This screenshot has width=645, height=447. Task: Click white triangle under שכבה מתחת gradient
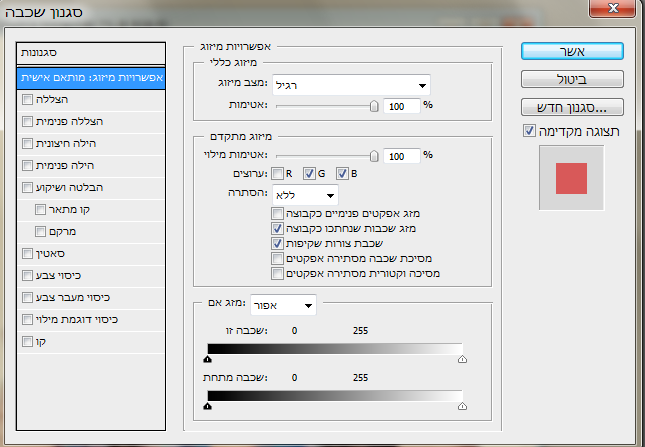(x=462, y=406)
